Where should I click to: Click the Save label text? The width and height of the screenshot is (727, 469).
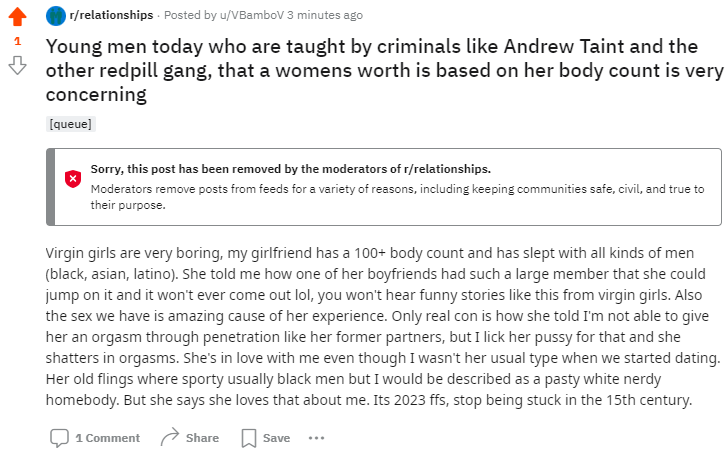[276, 438]
